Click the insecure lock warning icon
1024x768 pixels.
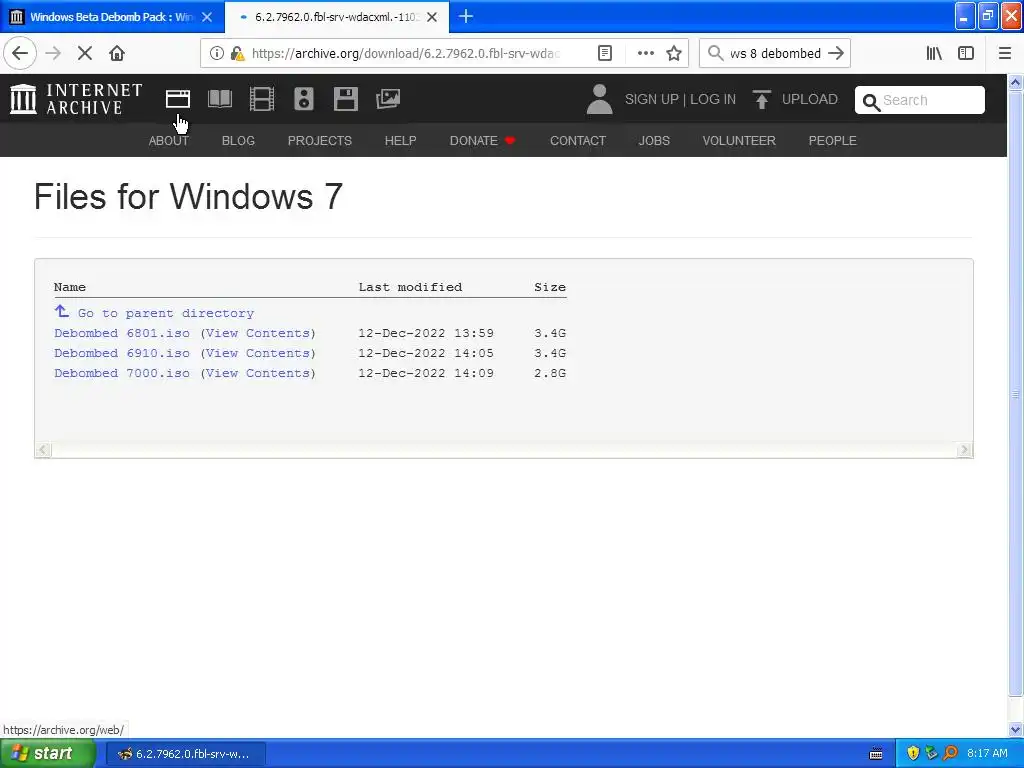click(238, 54)
